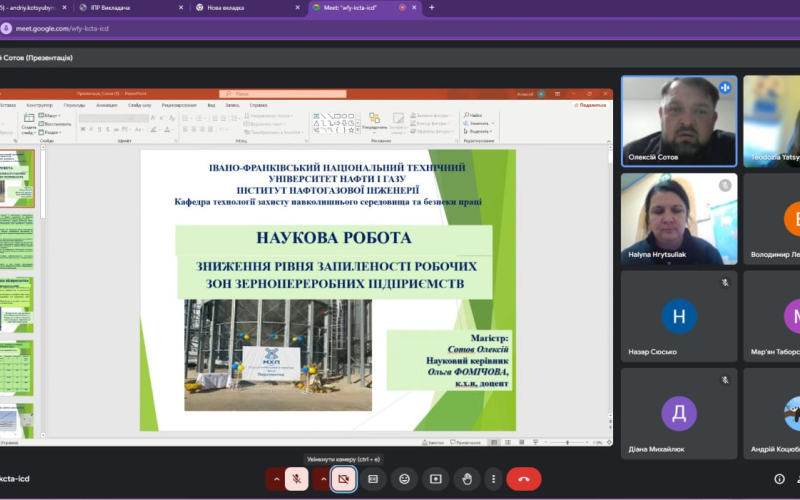Open the emoji reactions button
The width and height of the screenshot is (800, 500).
tap(404, 479)
